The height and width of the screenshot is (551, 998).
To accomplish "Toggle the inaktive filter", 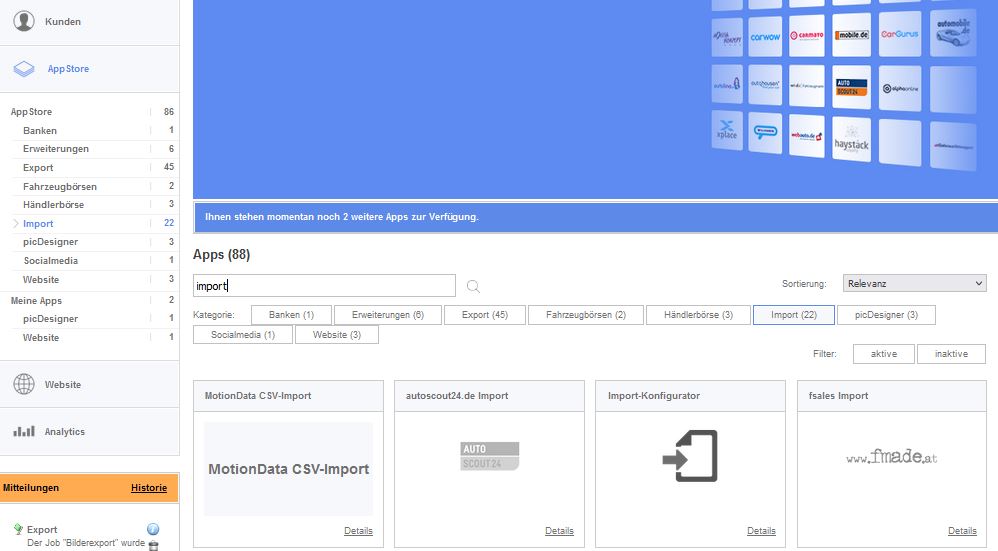I will (951, 354).
